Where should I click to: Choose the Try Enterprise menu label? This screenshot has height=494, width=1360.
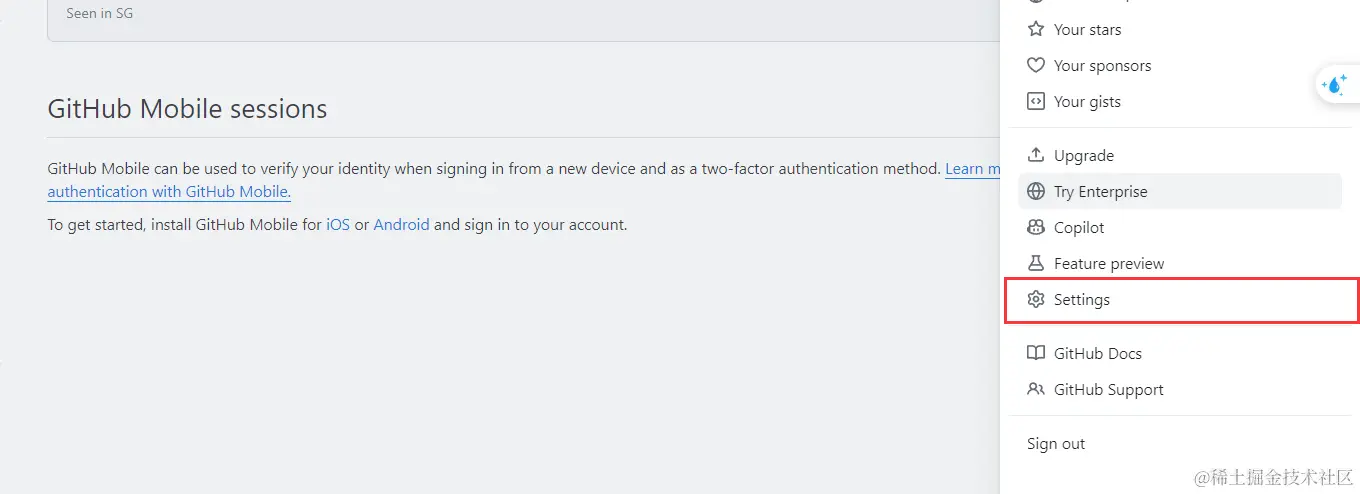click(1101, 192)
